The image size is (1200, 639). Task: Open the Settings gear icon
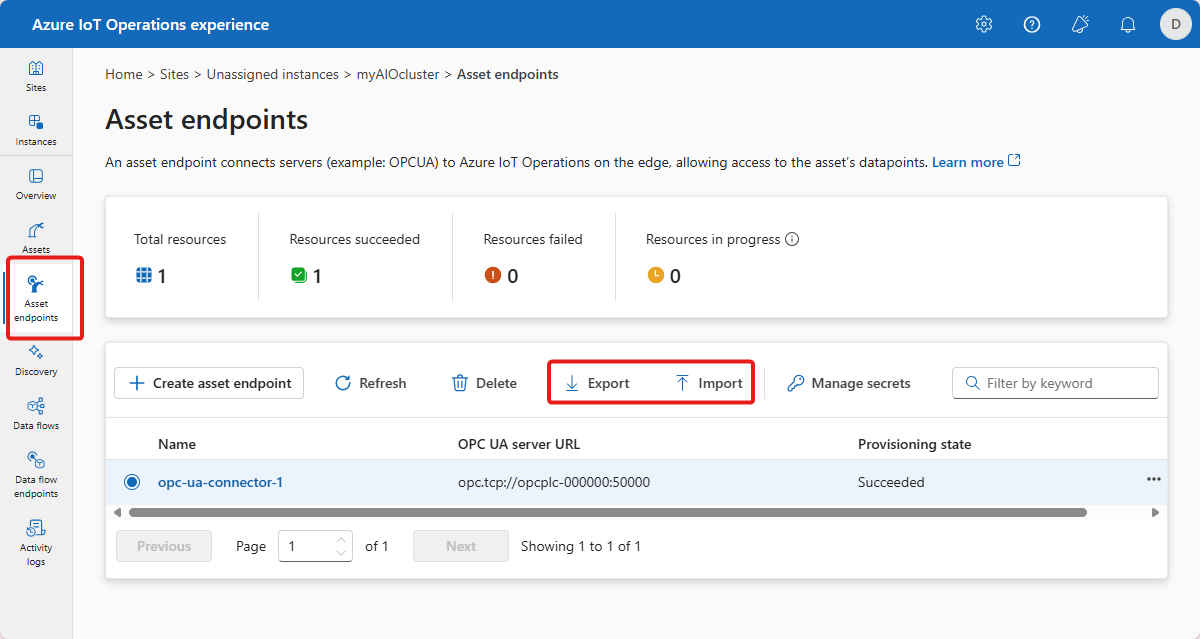tap(984, 24)
